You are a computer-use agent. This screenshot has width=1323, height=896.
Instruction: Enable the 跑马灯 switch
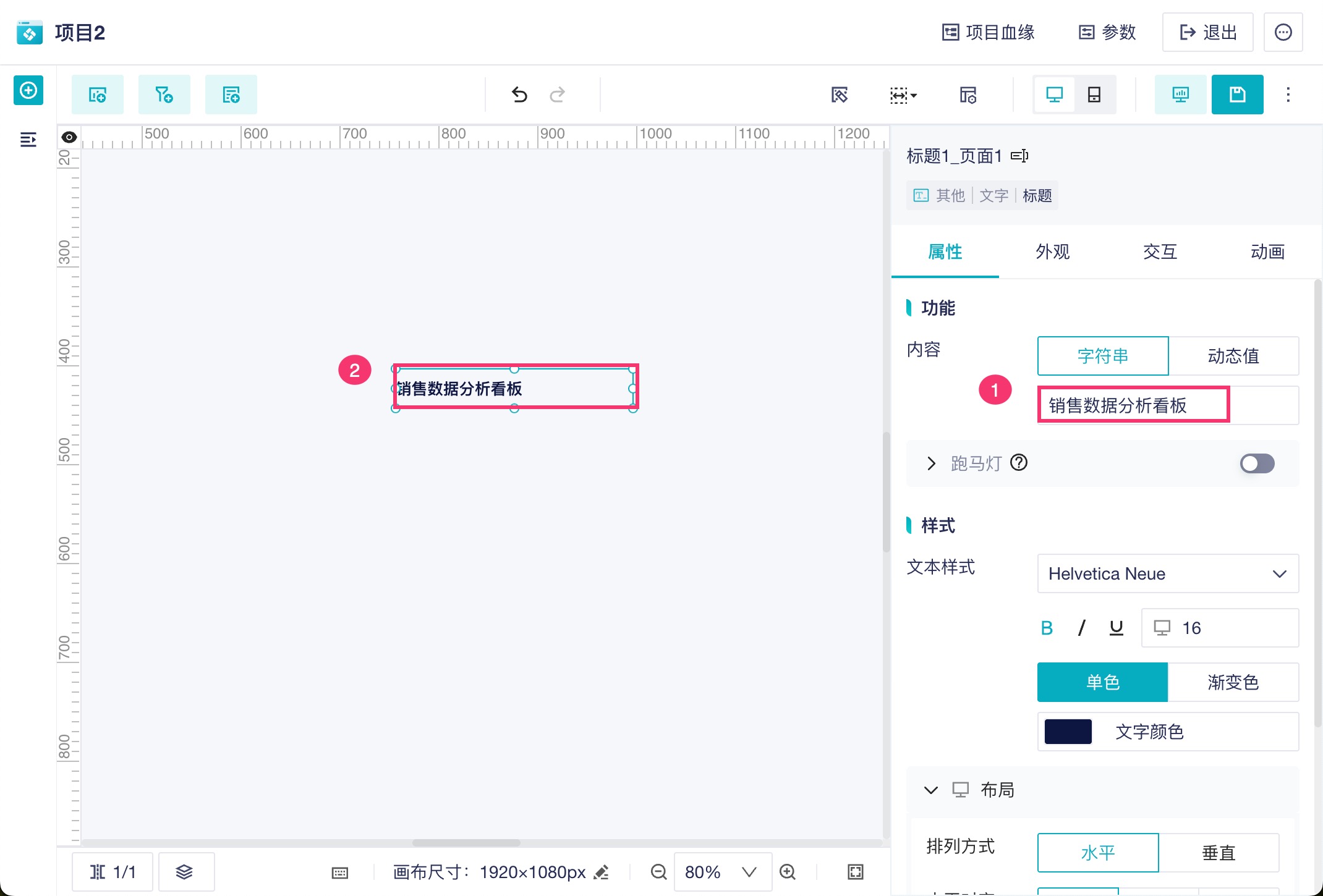point(1257,463)
